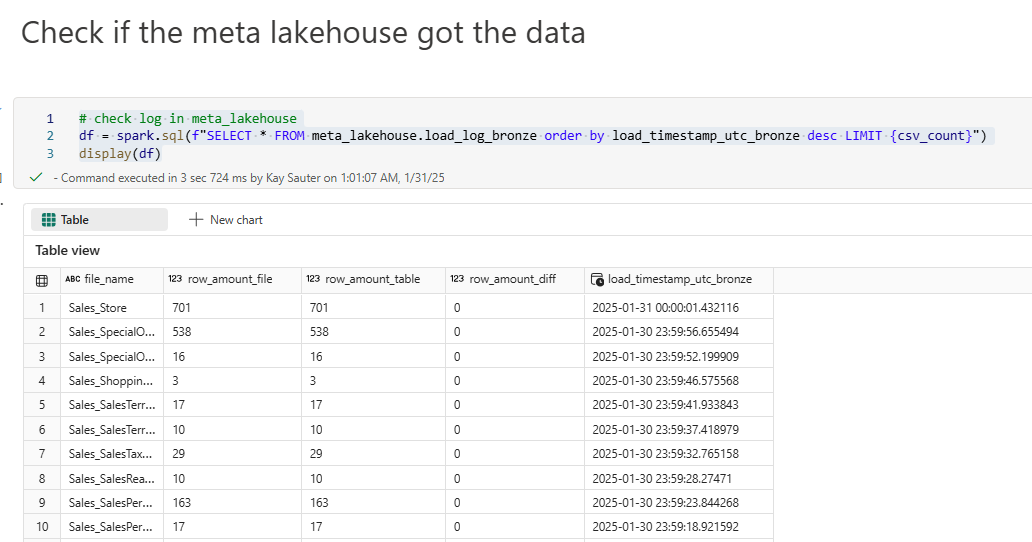Select timestamp cell 2025-01-31 00:00:01.432116
Screen dimensions: 1032x542
(x=665, y=308)
